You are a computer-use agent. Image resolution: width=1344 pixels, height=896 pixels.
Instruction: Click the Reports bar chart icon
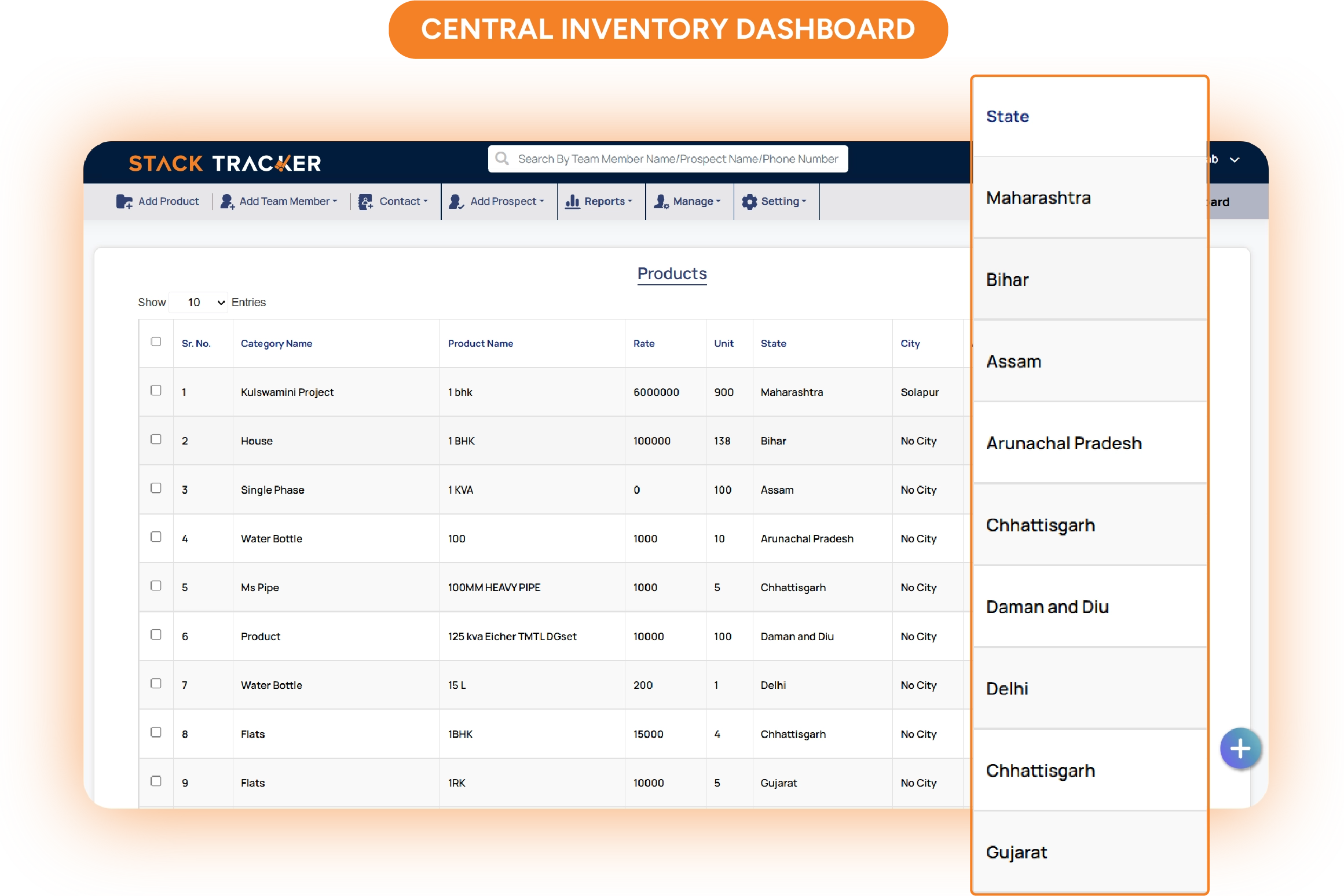point(572,201)
